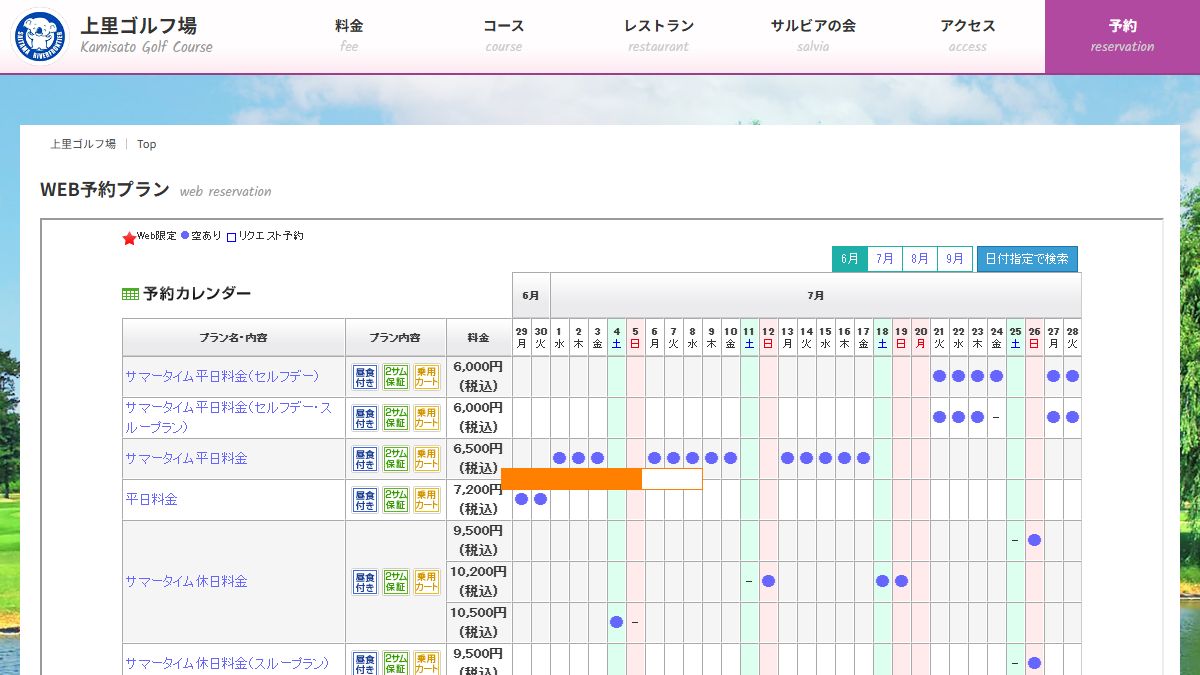Select July 21 availability dot for セルフデー 6,000円
The width and height of the screenshot is (1200, 675).
(x=939, y=376)
